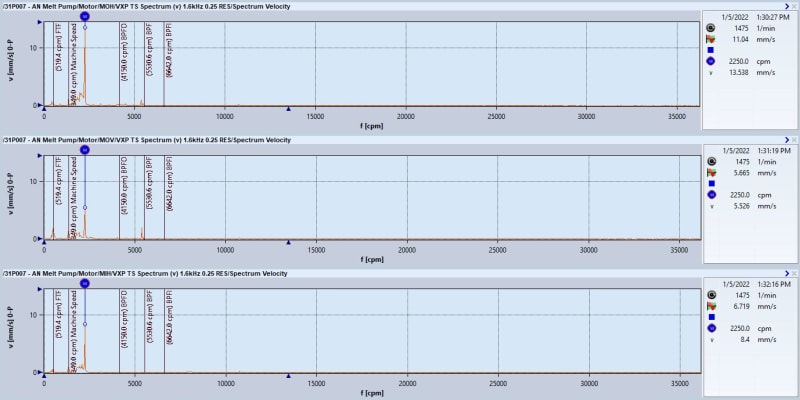Click X-axis start triangle marker on MOV chart

pos(44,242)
